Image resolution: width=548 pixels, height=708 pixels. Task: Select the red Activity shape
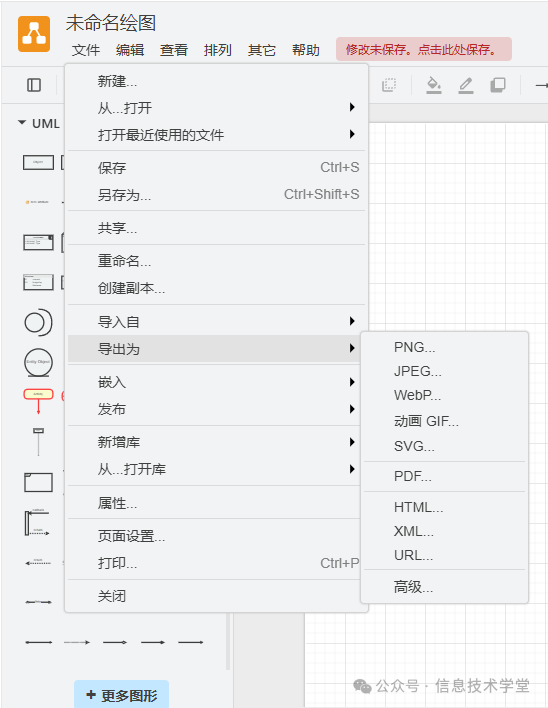(38, 401)
